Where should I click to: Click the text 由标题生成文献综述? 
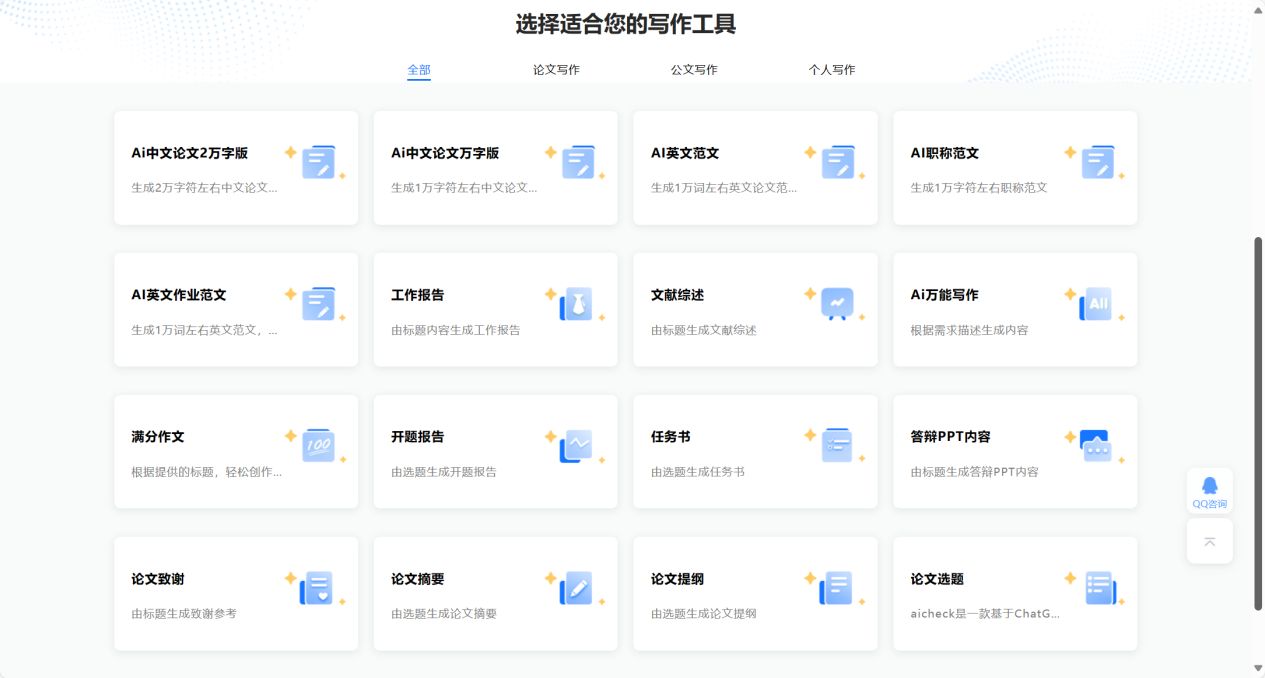coord(704,329)
